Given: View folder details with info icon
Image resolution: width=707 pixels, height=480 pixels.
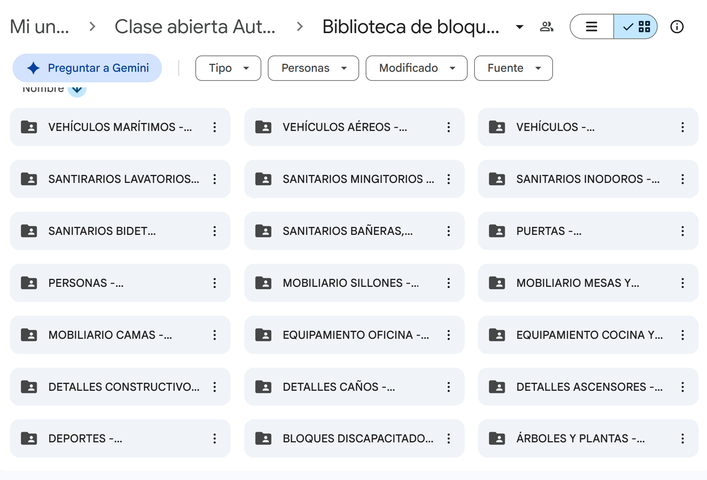Looking at the screenshot, I should [677, 27].
